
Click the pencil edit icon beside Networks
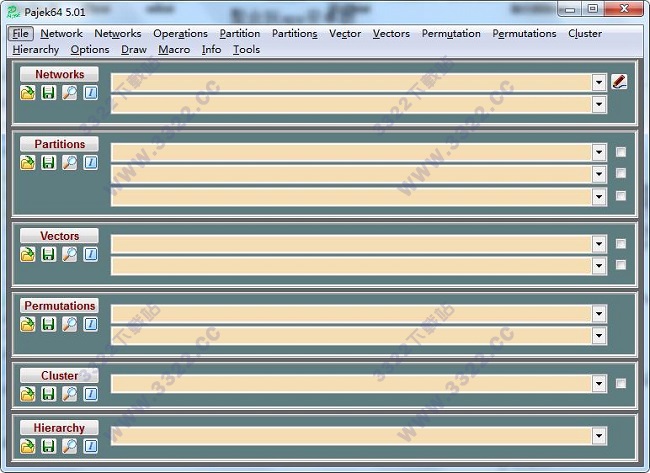[x=619, y=82]
